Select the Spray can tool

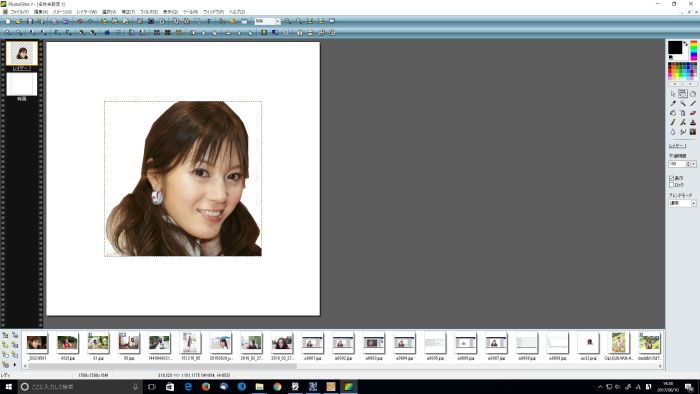(683, 113)
